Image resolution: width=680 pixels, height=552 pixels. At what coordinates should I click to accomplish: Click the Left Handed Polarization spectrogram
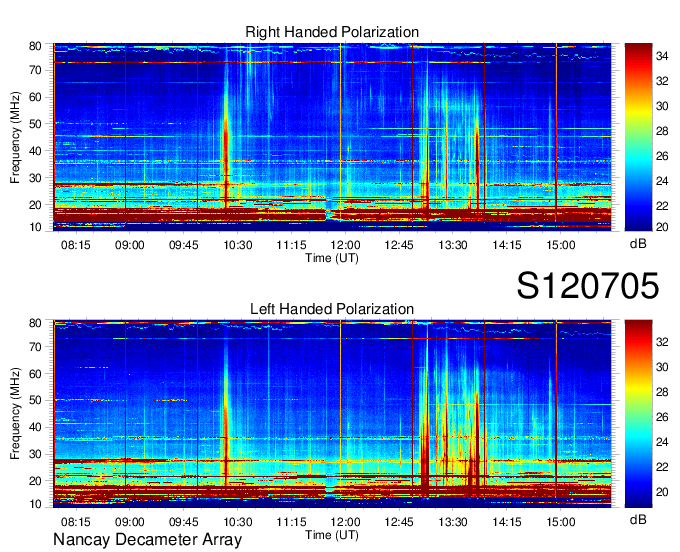tap(332, 414)
